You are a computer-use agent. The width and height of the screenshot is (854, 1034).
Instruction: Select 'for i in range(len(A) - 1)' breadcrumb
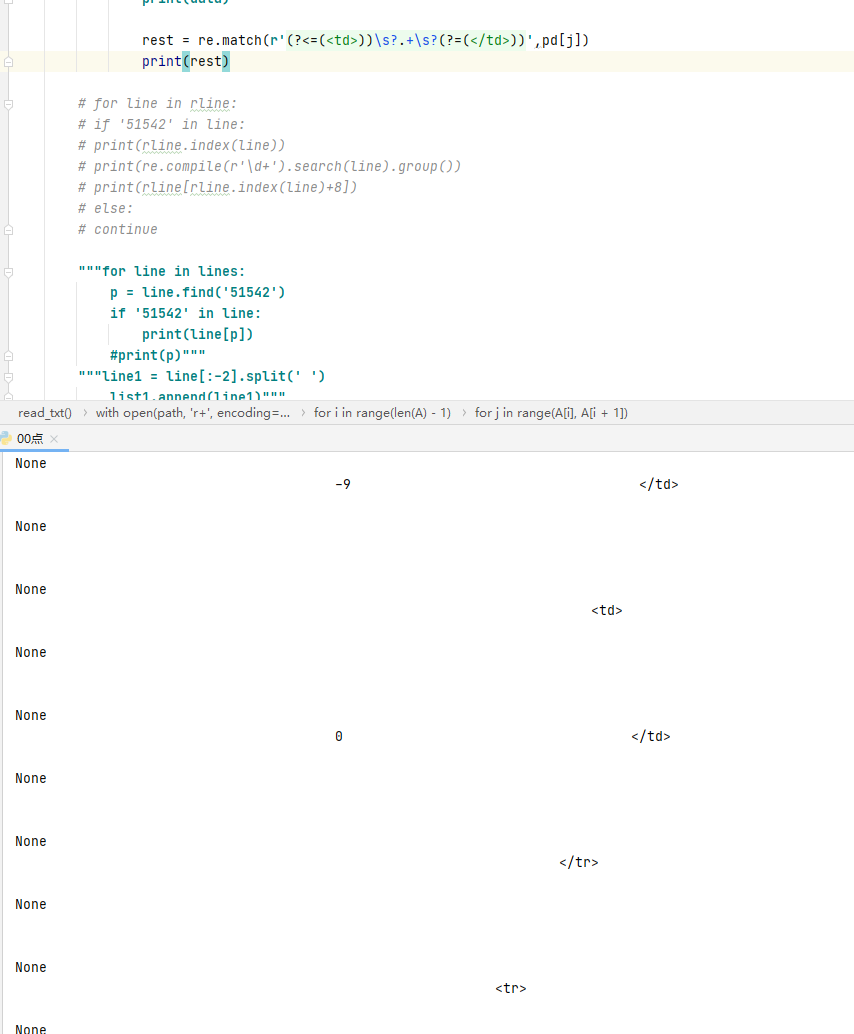[x=382, y=413]
